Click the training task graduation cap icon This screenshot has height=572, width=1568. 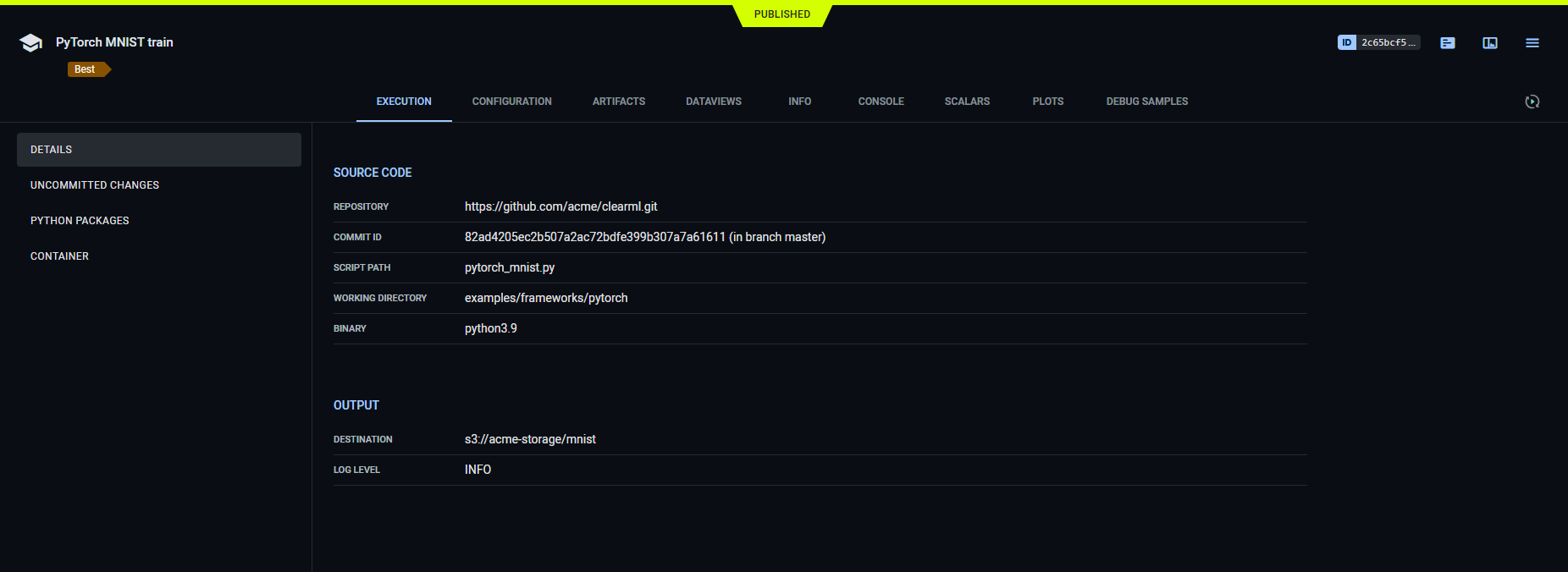tap(31, 43)
